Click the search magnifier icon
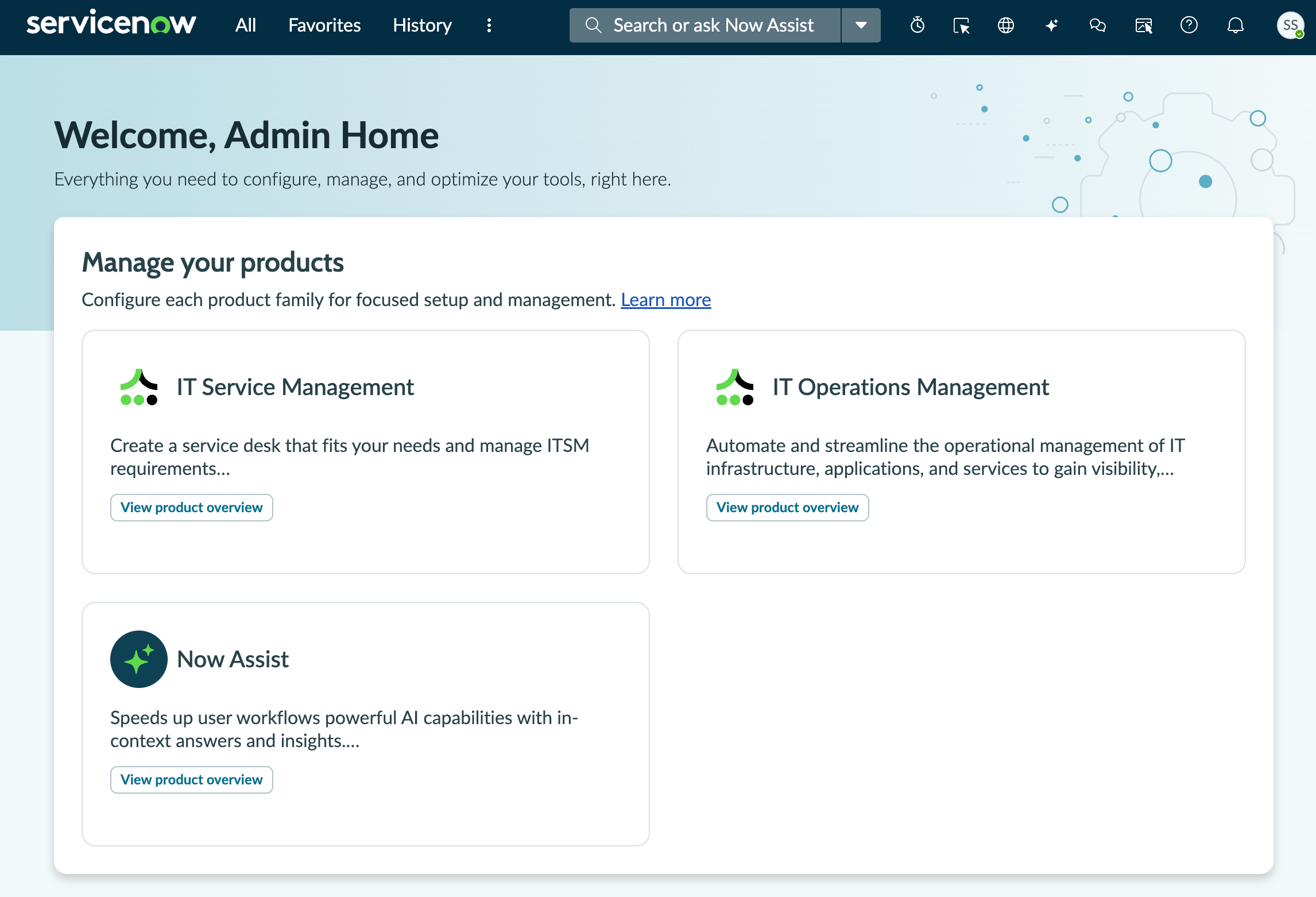 click(x=593, y=25)
